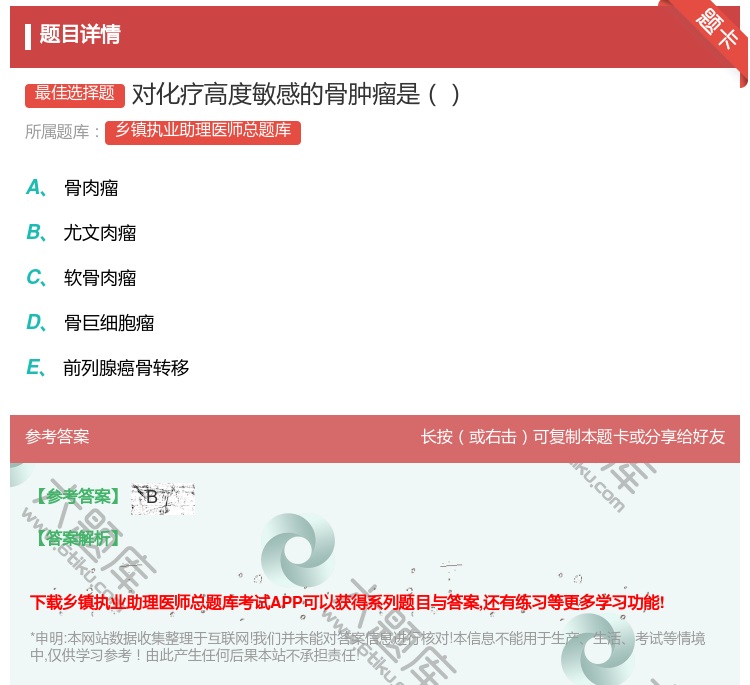Choose option C 软骨肉瘤
This screenshot has width=750, height=685.
click(81, 278)
